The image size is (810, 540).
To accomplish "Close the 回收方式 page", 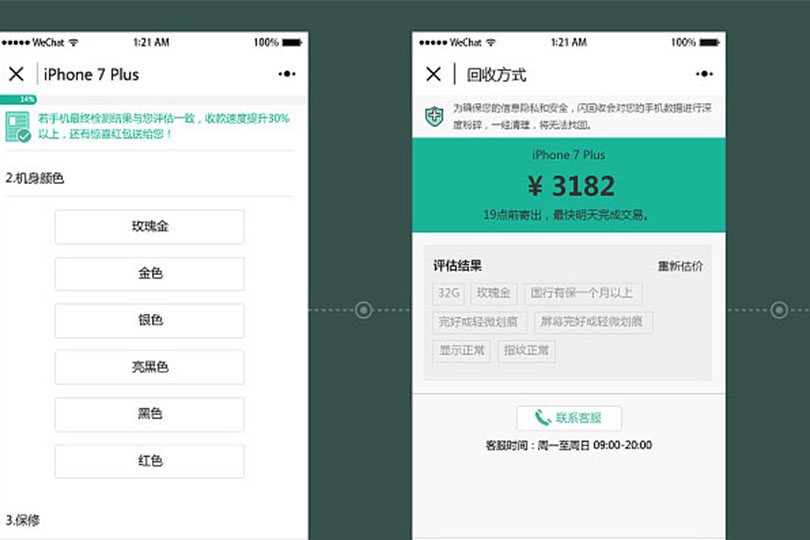I will click(x=433, y=74).
